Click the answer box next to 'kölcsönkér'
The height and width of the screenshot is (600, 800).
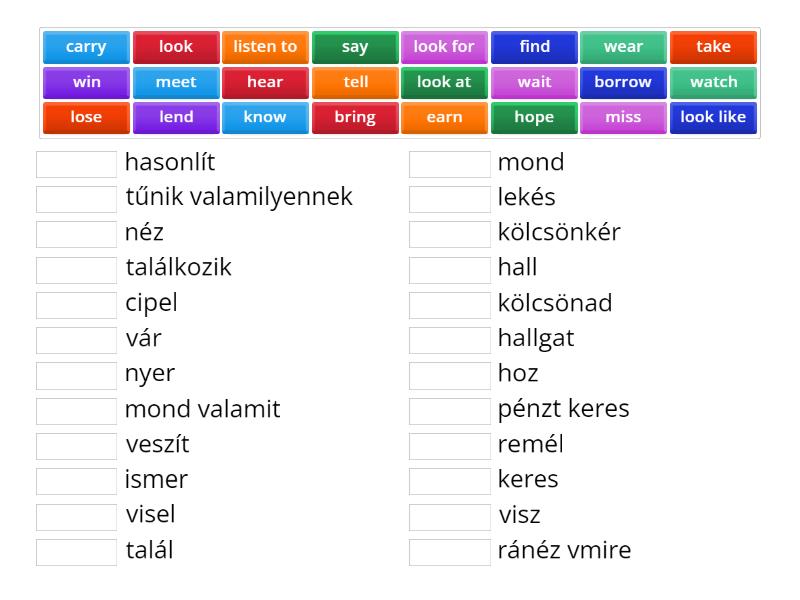[448, 233]
